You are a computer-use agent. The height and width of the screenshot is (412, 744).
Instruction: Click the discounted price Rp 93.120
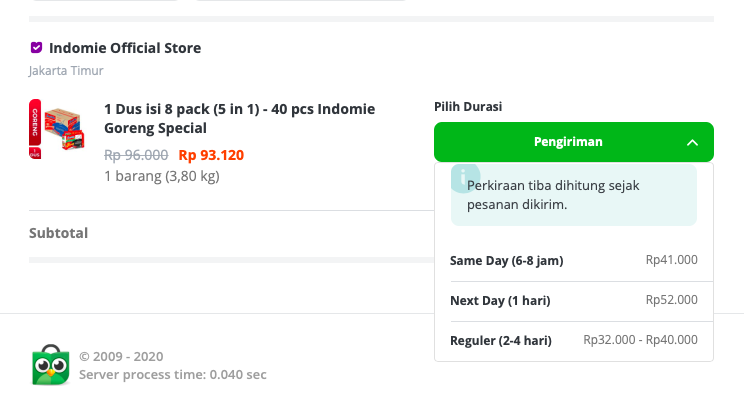[x=211, y=155]
